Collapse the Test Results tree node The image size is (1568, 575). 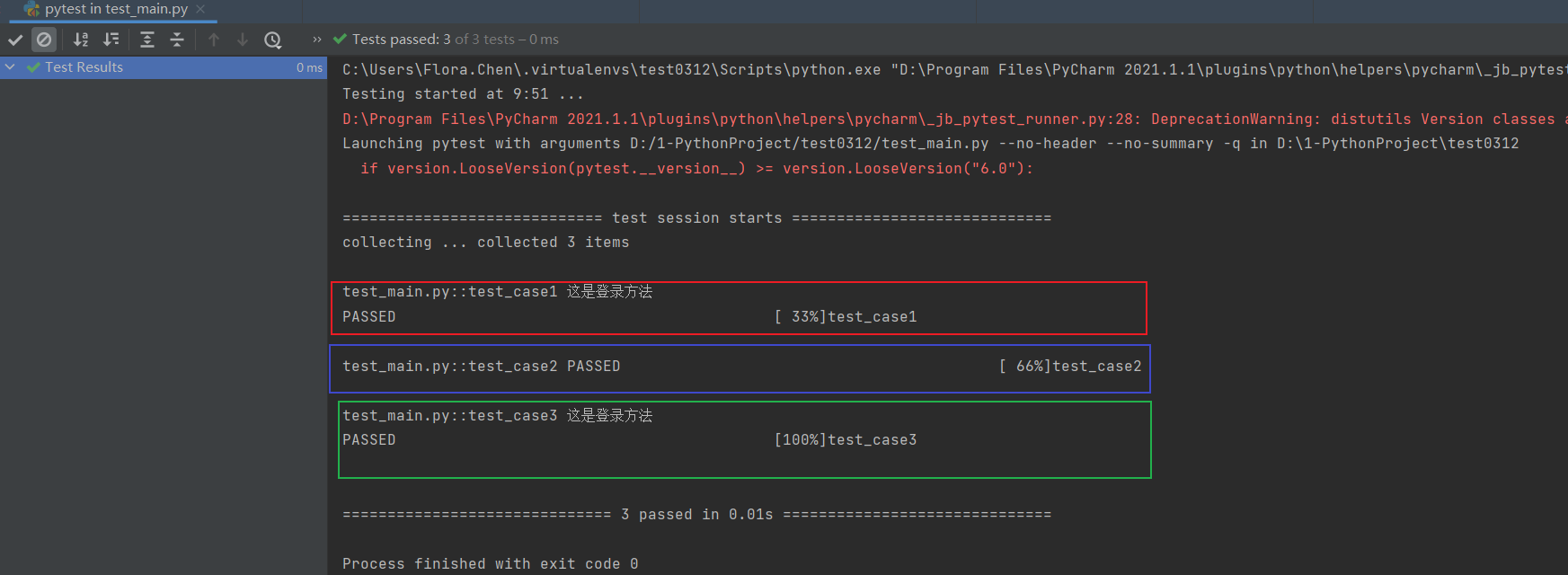[10, 67]
